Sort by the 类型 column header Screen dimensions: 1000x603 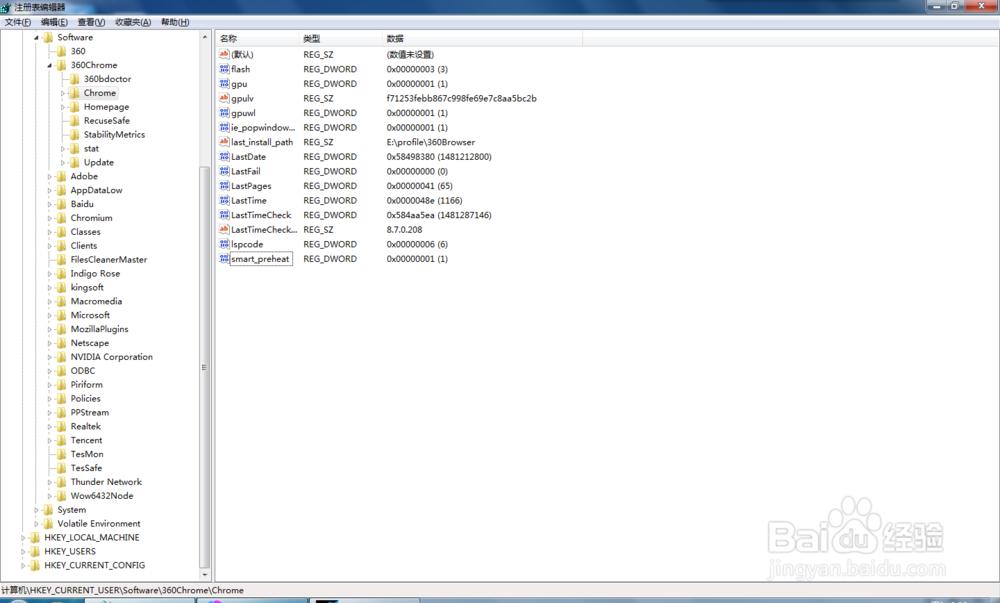click(341, 39)
